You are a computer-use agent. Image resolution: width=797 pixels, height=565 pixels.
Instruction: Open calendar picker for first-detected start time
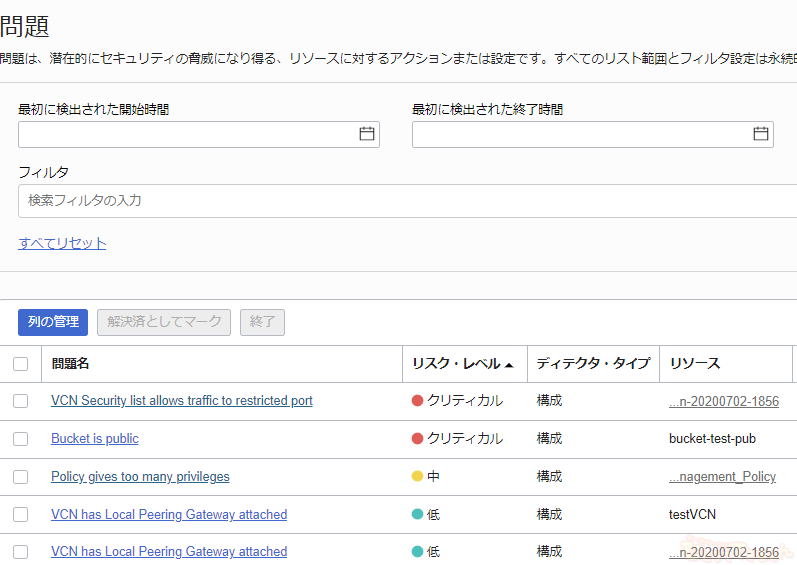pyautogui.click(x=366, y=134)
